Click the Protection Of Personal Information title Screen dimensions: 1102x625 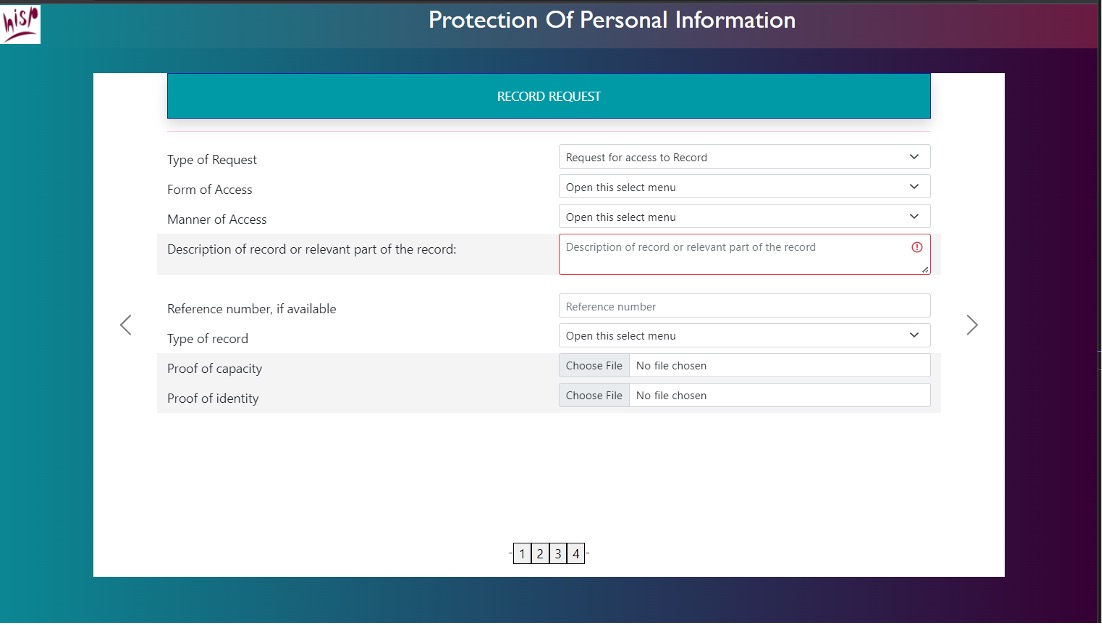point(612,20)
